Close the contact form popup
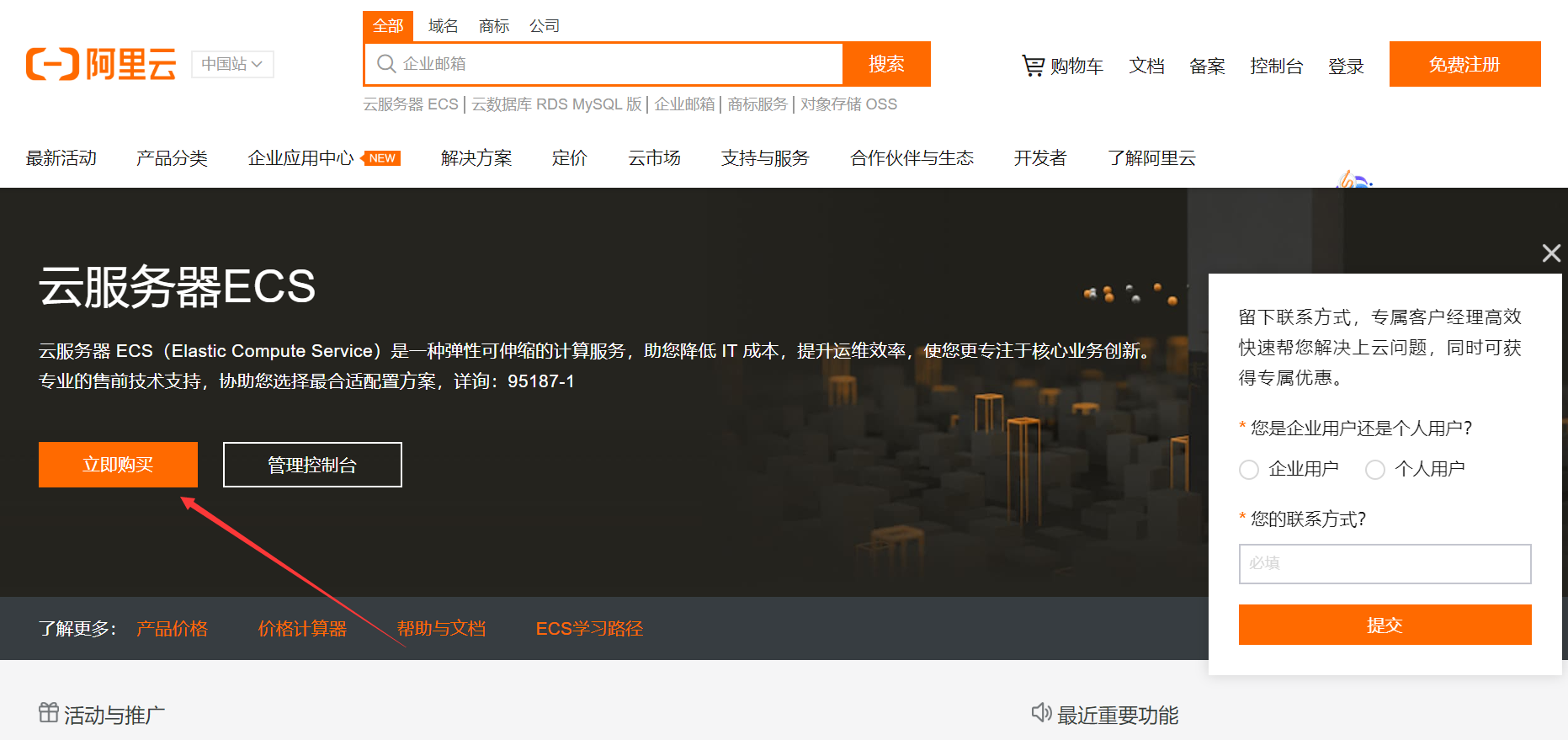This screenshot has width=1568, height=740. (x=1551, y=253)
